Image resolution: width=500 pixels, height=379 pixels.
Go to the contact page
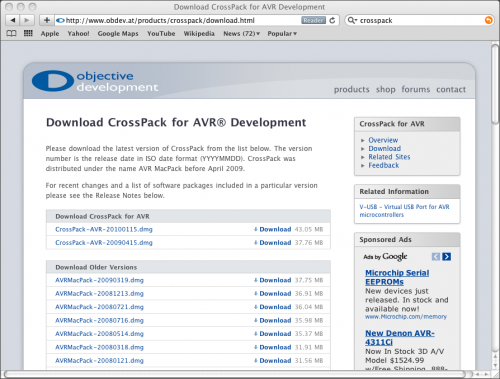click(x=451, y=89)
